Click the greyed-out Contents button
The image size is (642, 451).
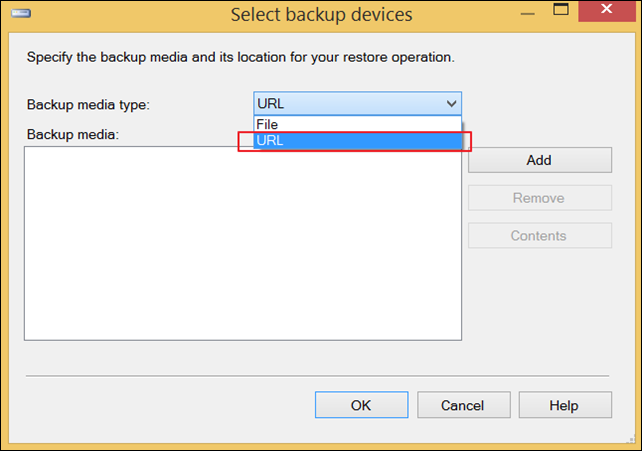540,236
